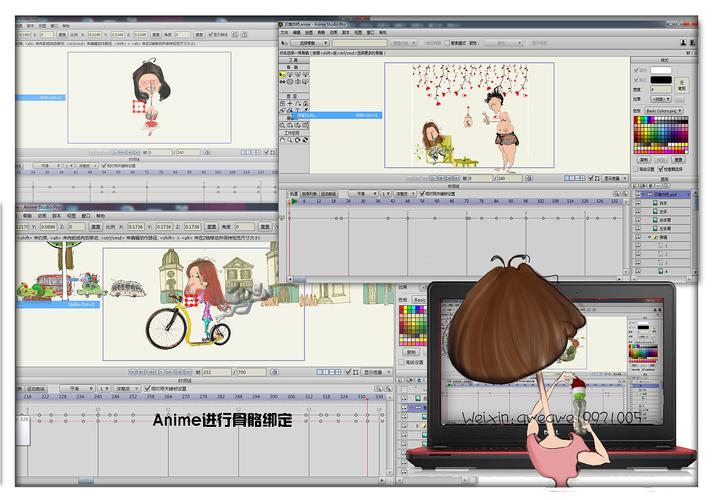Toggle visibility of the top layer in Layers panel
The width and height of the screenshot is (714, 500).
click(638, 194)
